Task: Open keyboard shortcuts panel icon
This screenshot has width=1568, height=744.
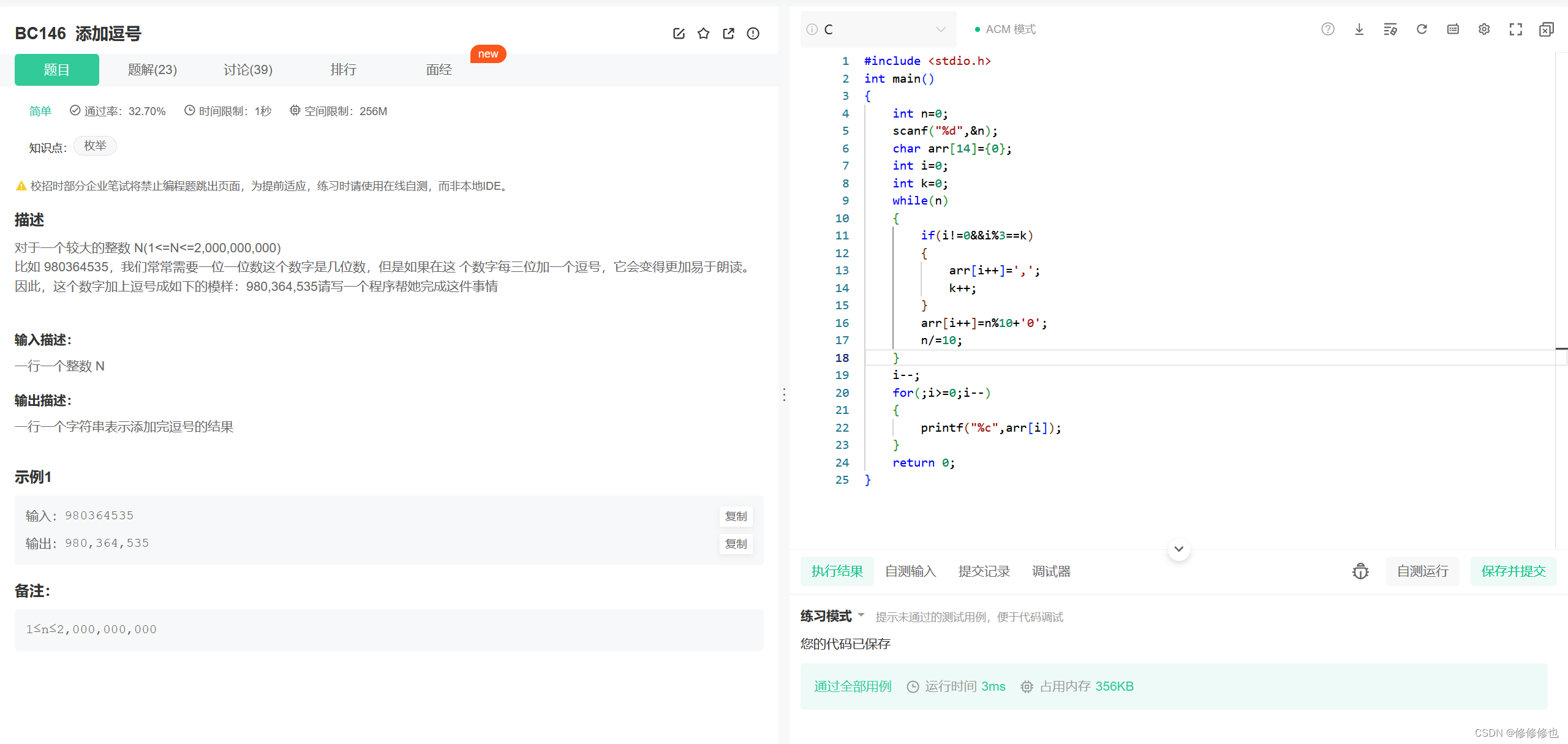Action: coord(1453,29)
